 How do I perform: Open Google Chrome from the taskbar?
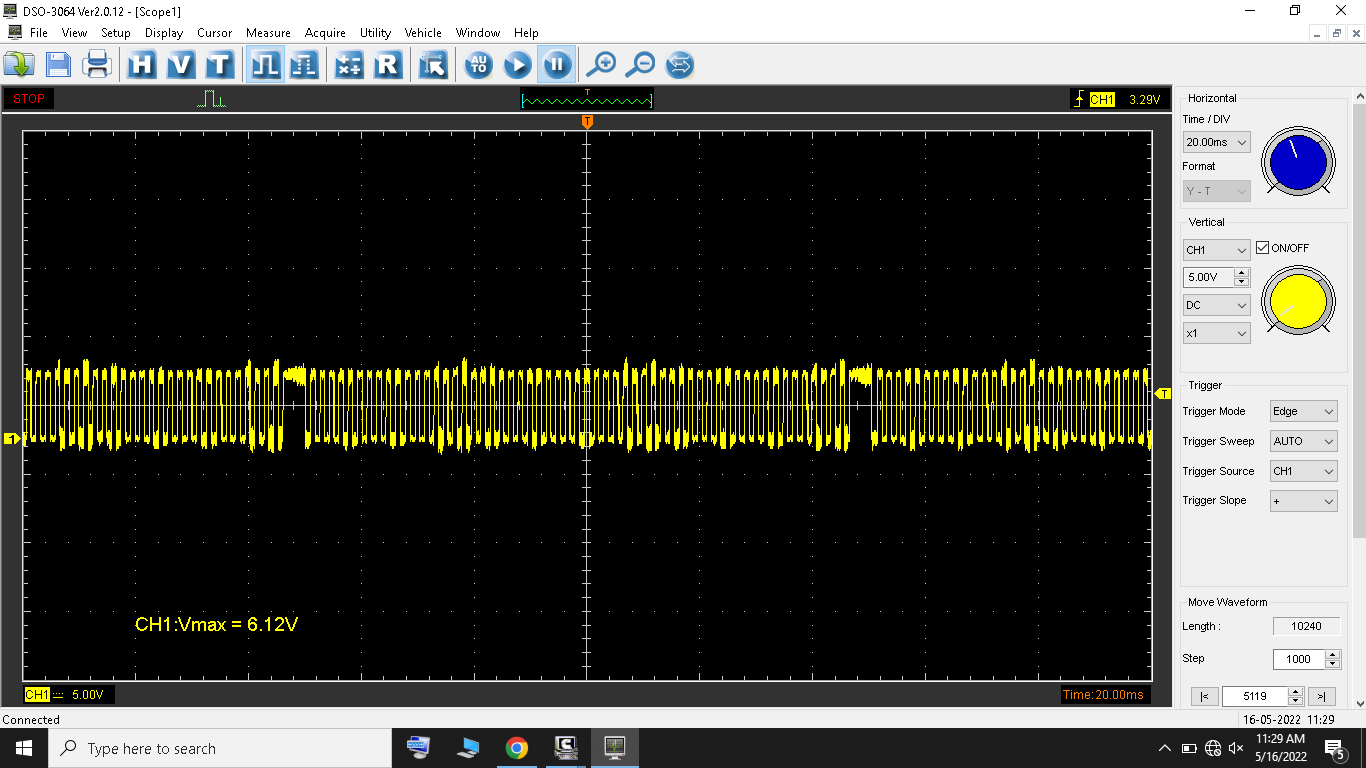[516, 748]
